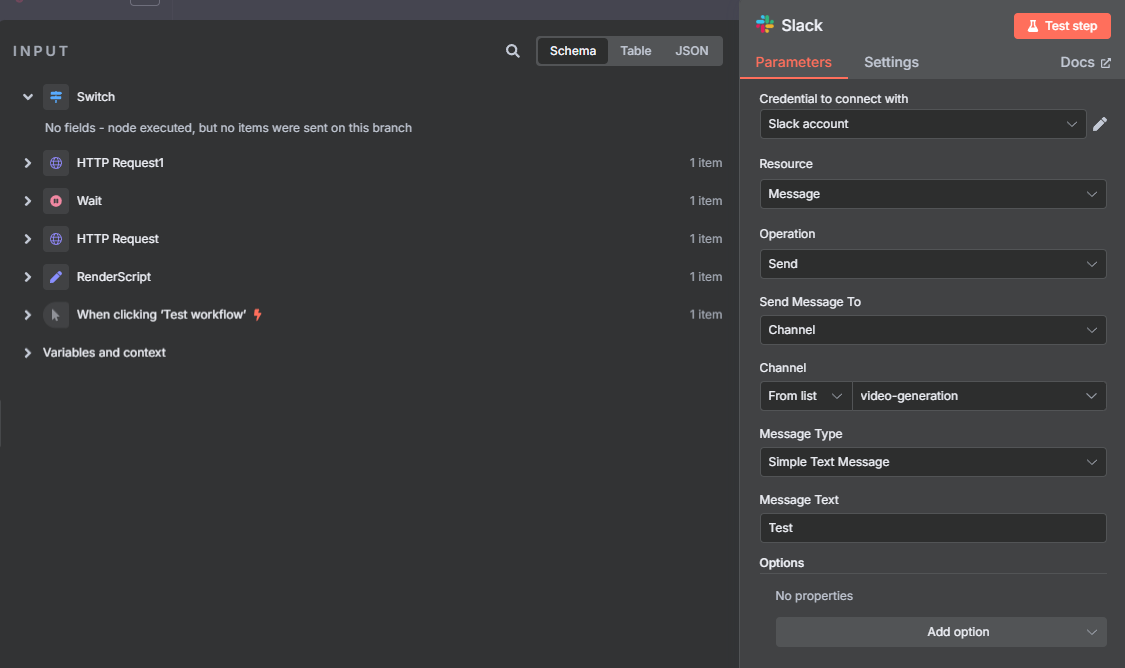Click the manual trigger cursor icon
Screen dimensions: 1125x668
pos(56,315)
